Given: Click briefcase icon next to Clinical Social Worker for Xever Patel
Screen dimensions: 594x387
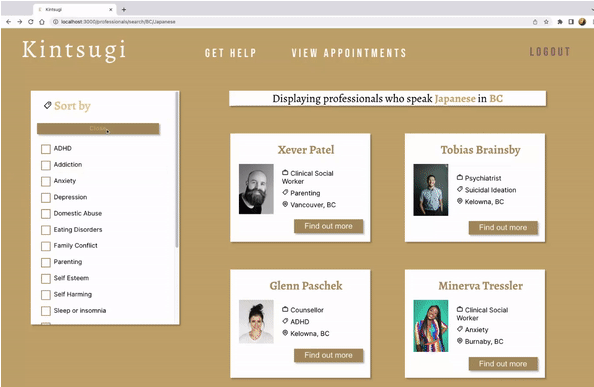Looking at the screenshot, I should 285,173.
